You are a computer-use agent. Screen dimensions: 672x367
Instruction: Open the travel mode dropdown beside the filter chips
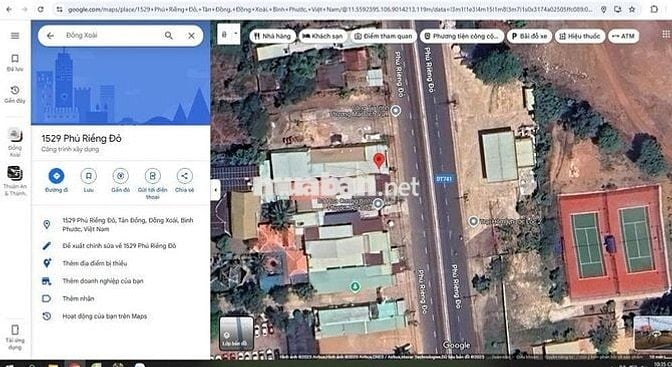[x=229, y=34]
